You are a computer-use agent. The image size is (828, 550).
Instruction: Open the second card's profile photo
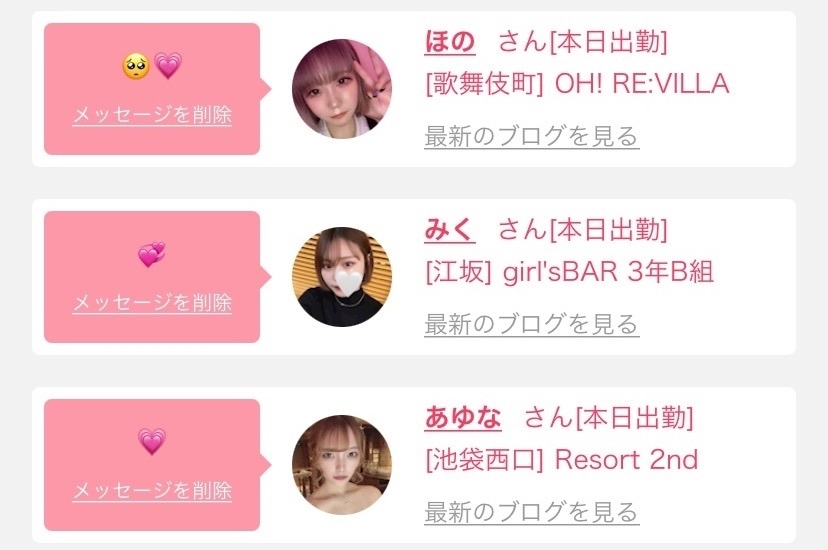pyautogui.click(x=342, y=277)
